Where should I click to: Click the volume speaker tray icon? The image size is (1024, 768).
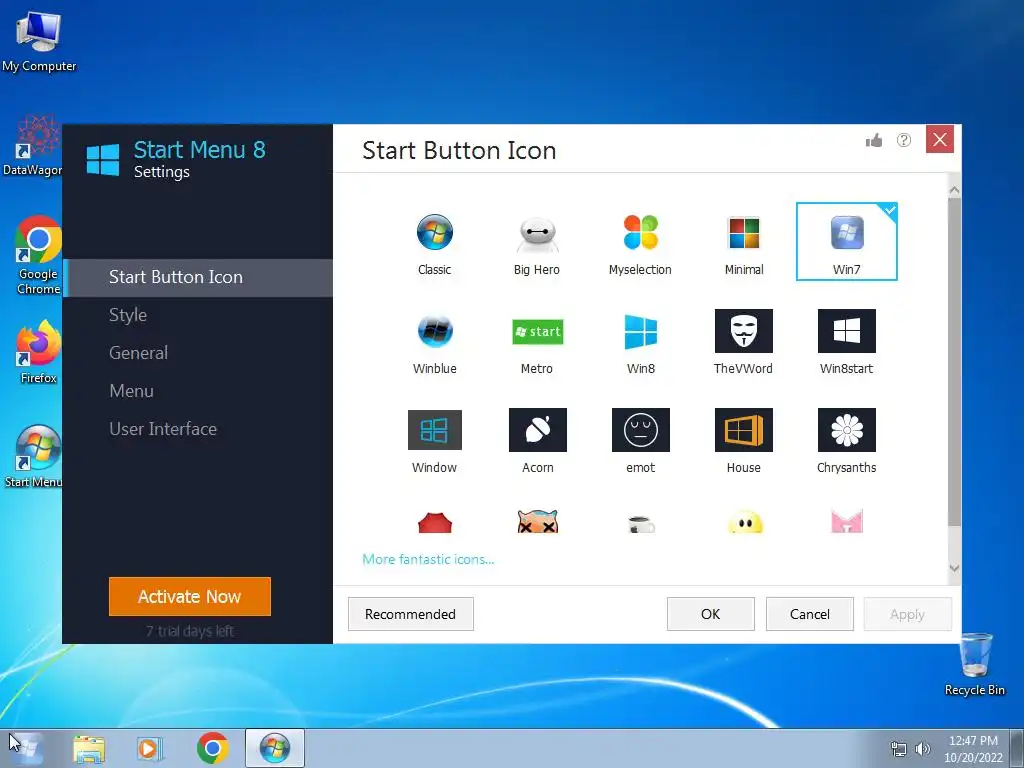point(923,749)
